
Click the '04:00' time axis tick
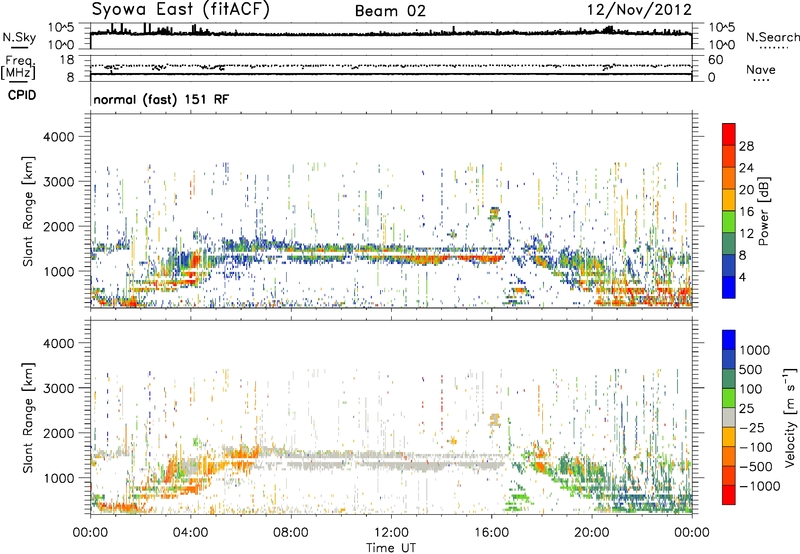coord(190,533)
